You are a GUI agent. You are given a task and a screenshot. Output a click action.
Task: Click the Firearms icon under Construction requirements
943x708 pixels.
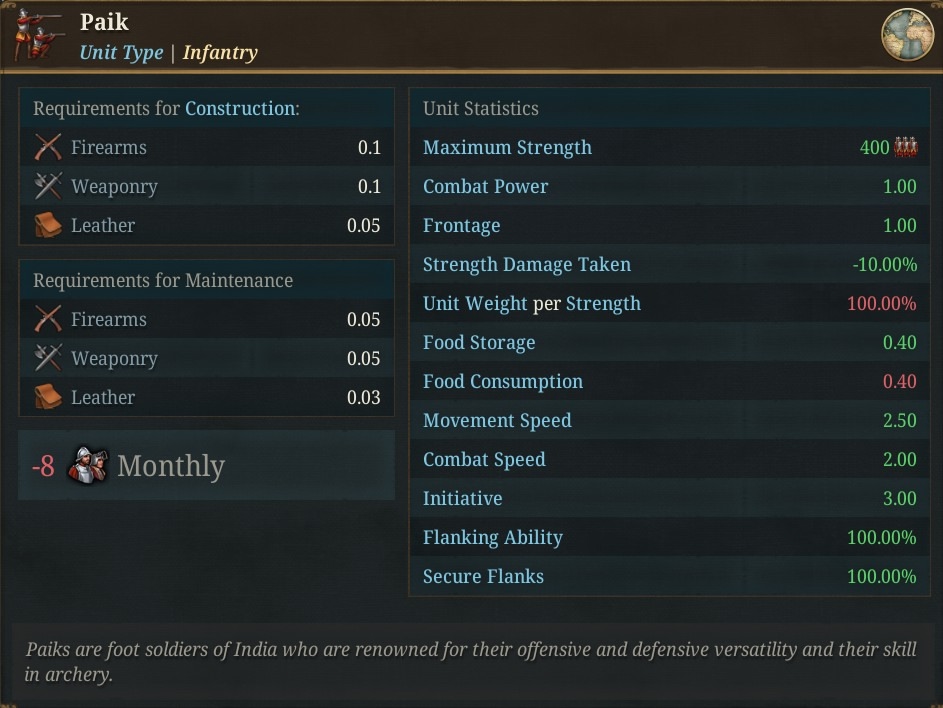(48, 147)
